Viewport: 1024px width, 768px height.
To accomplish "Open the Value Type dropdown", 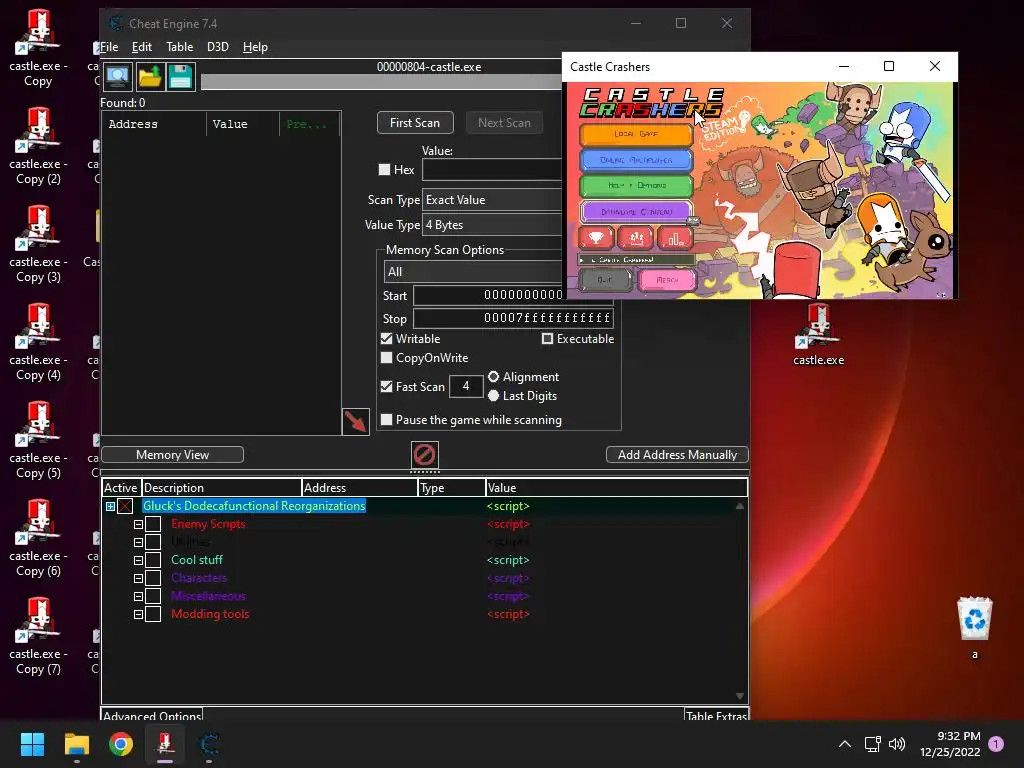I will click(492, 225).
